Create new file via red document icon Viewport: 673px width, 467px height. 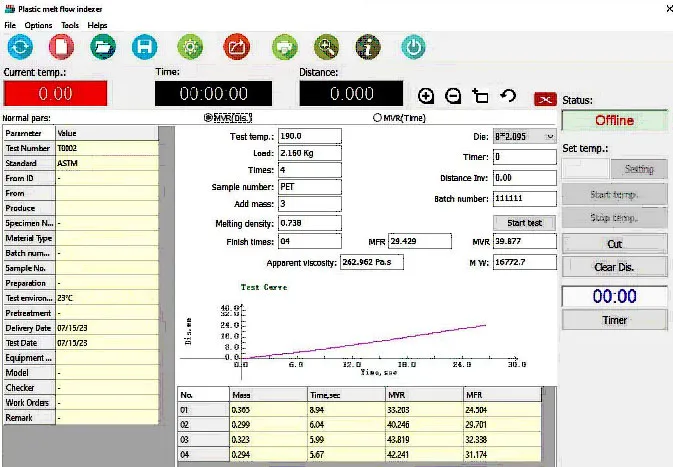tap(61, 47)
